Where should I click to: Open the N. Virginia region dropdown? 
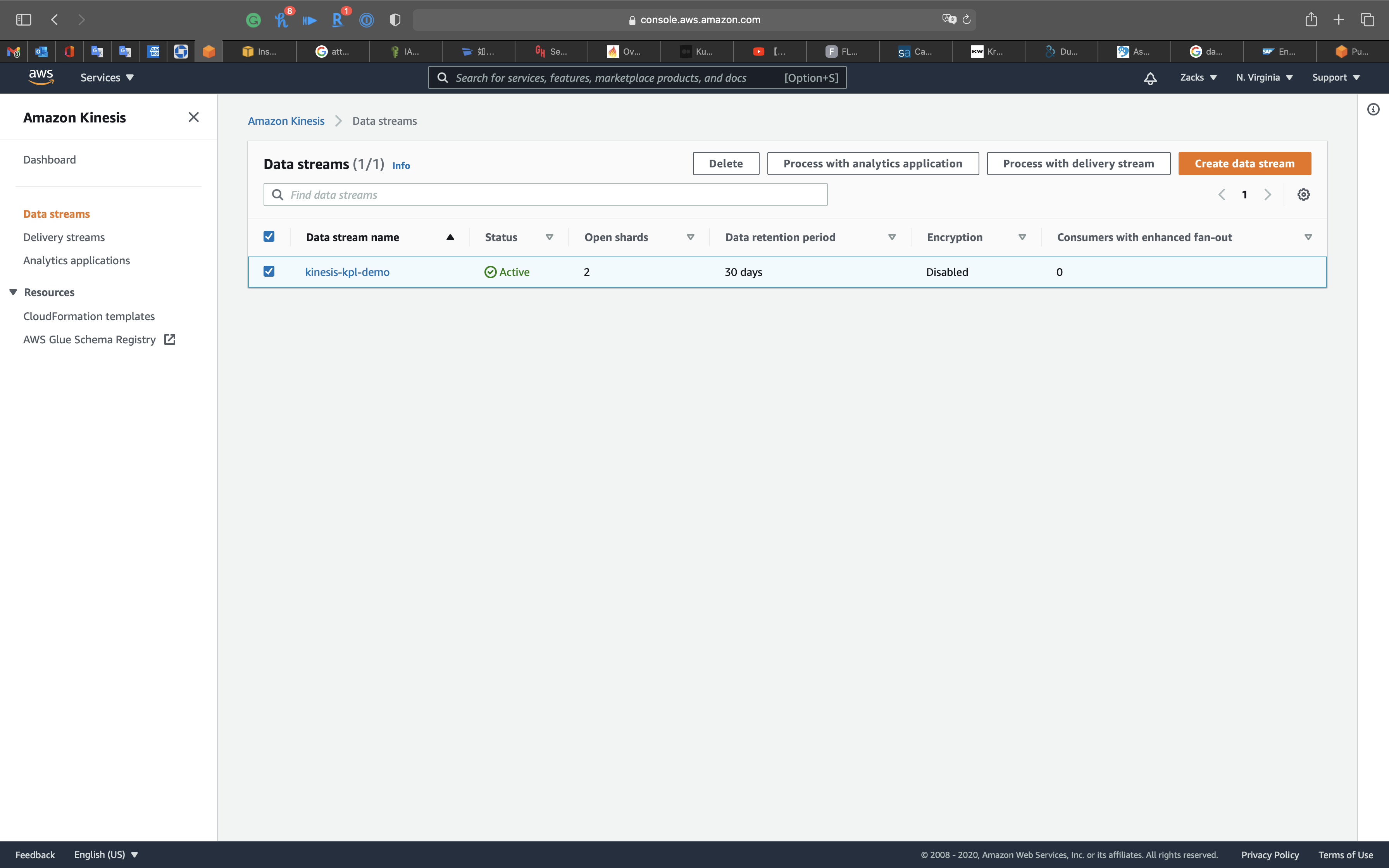click(1264, 77)
